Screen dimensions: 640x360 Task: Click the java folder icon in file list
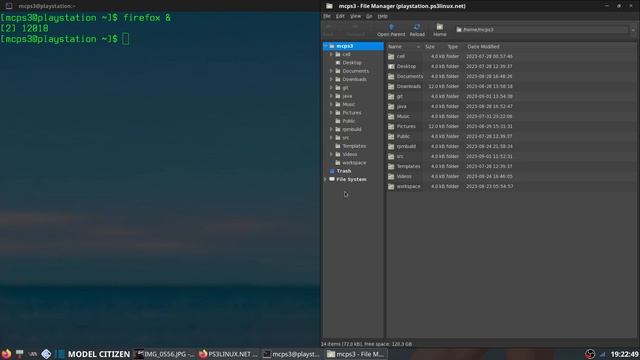tap(391, 106)
